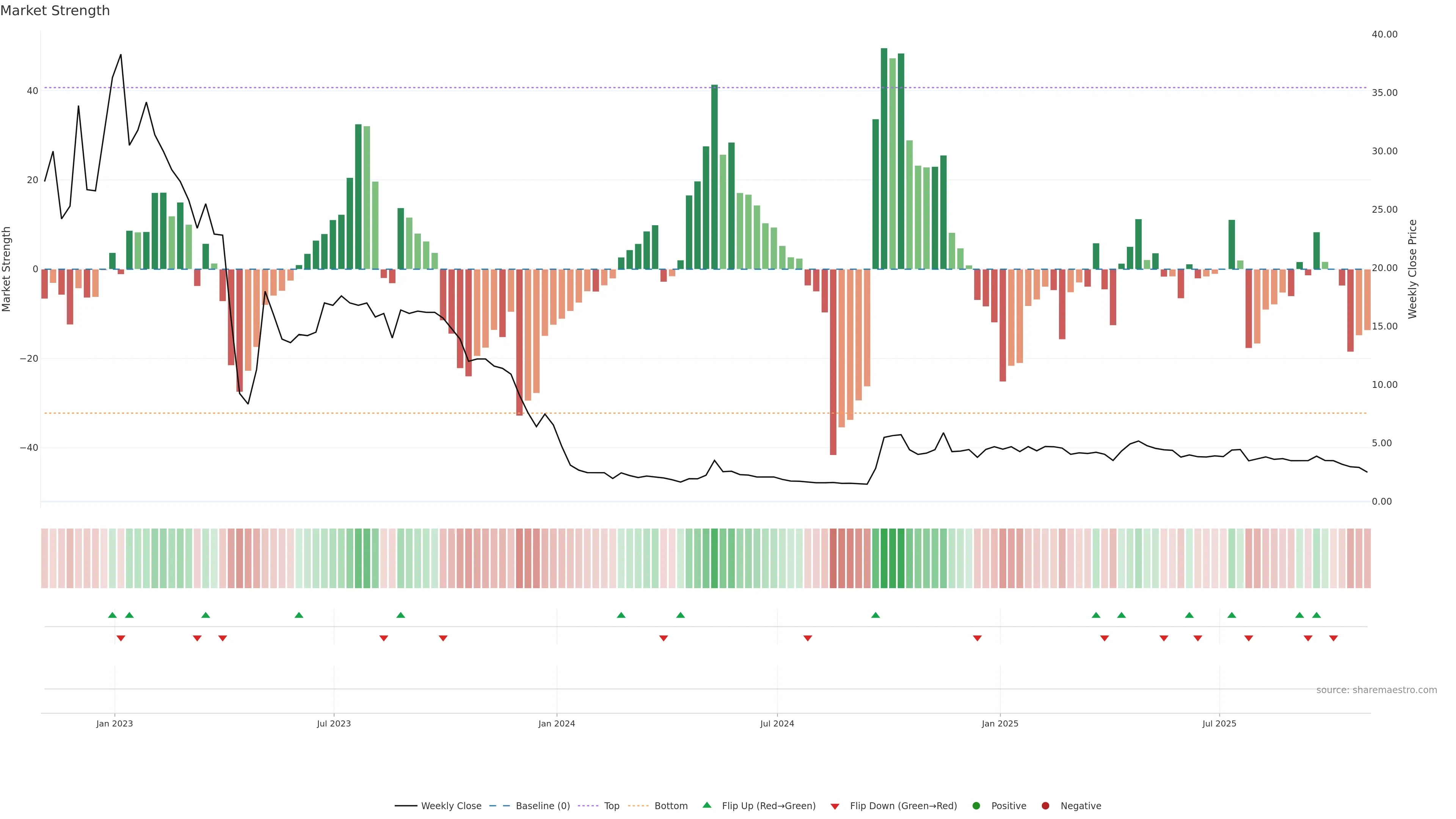The image size is (1456, 819).
Task: Click the Jul 2025 x-axis label
Action: coord(1219,723)
